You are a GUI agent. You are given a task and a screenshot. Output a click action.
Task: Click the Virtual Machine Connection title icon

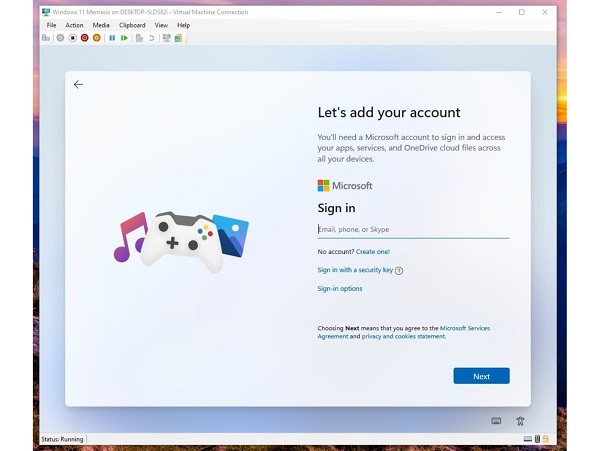pyautogui.click(x=46, y=12)
